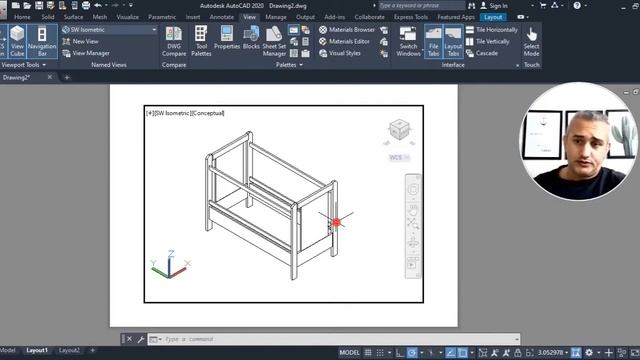The image size is (640, 360).
Task: Open the Interface panel dialog launcher arrow
Action: point(518,65)
